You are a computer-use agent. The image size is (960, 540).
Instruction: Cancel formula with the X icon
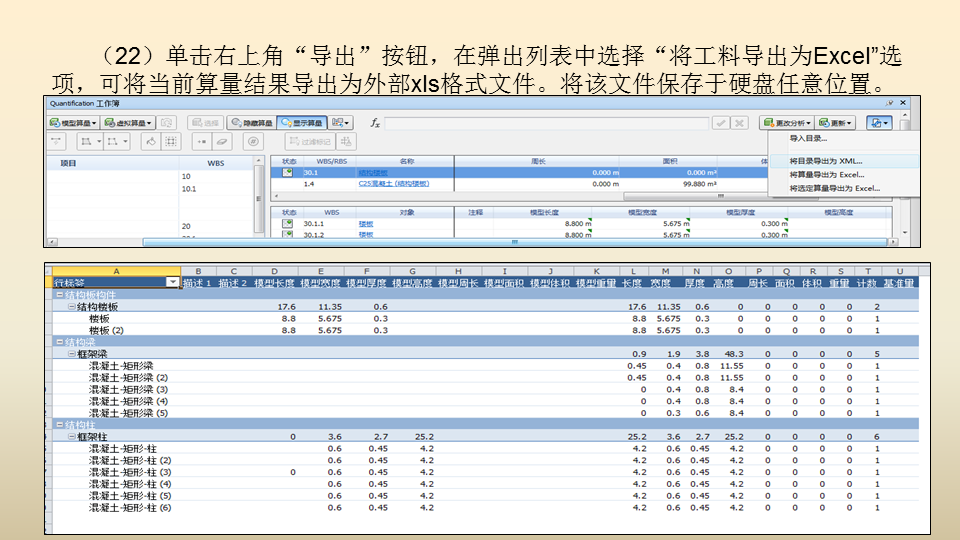740,123
